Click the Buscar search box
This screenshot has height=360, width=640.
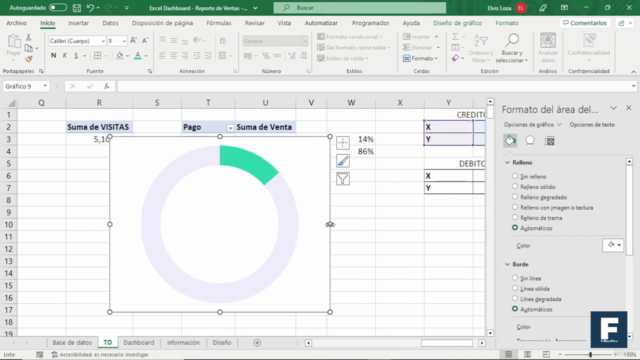360,8
